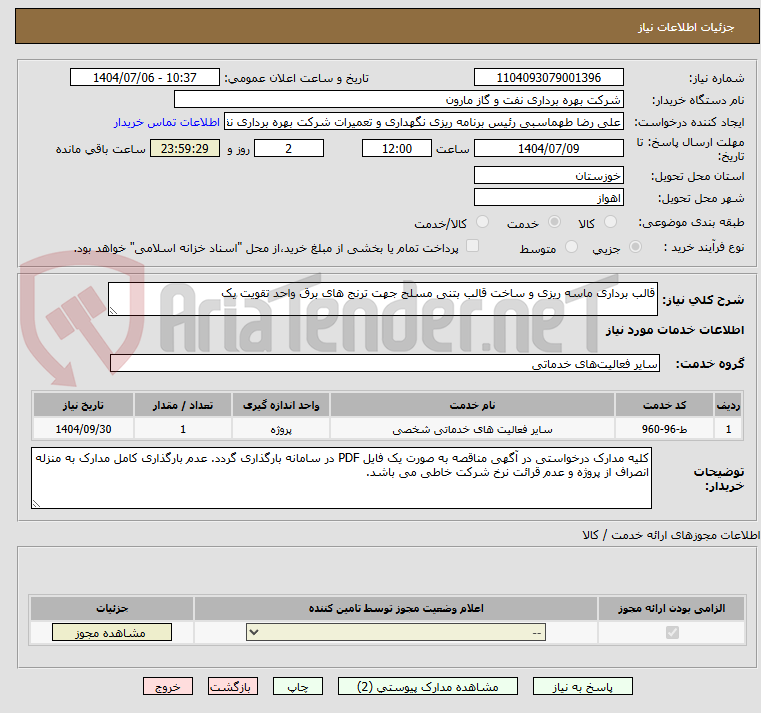Expand the اعلام وضعیت مجوز dropdown
761x713 pixels.
(x=397, y=632)
